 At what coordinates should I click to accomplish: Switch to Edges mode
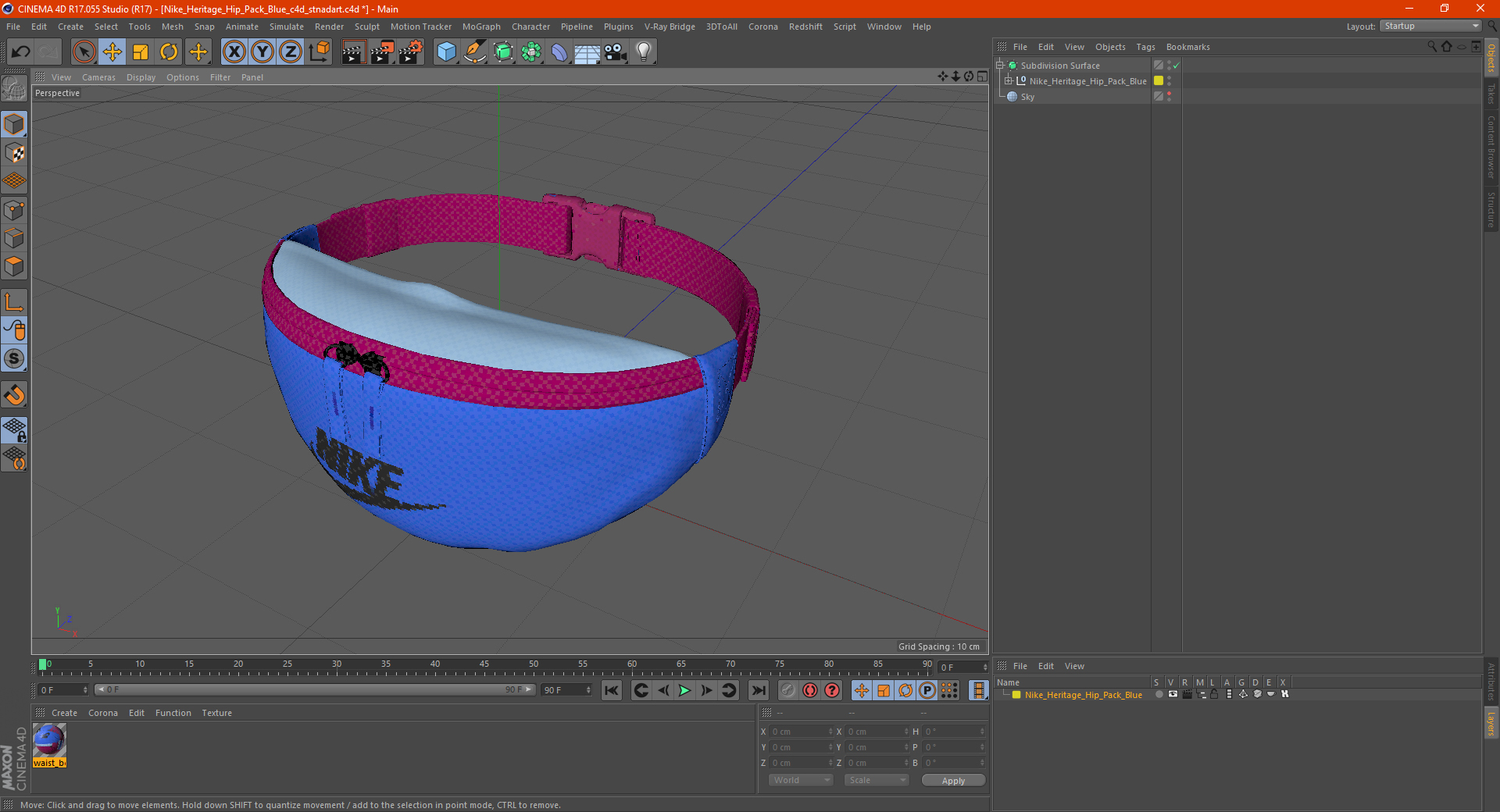click(14, 238)
